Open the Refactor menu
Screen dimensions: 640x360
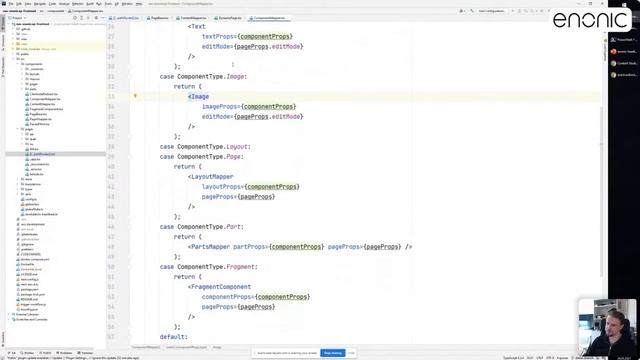point(78,4)
